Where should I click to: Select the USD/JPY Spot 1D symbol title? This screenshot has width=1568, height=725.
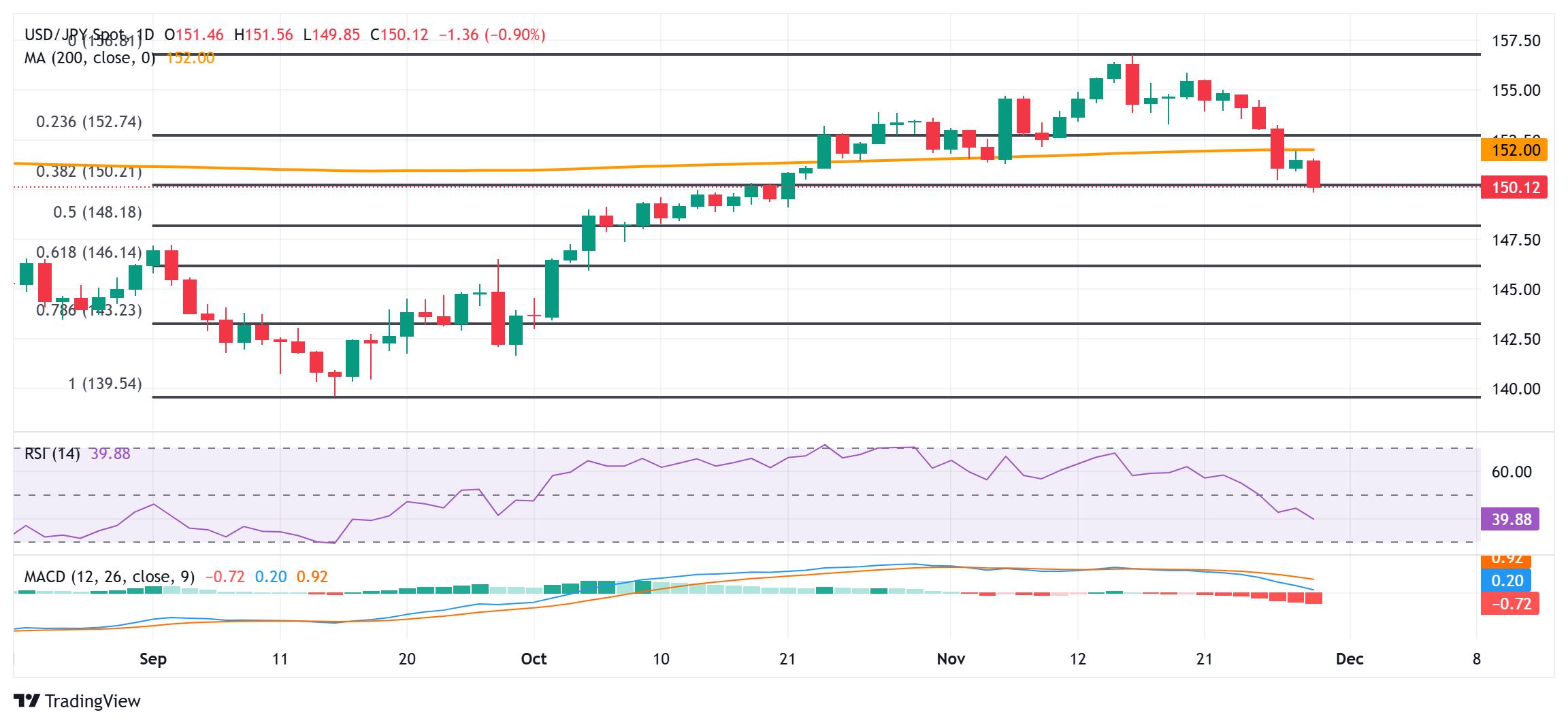click(89, 35)
